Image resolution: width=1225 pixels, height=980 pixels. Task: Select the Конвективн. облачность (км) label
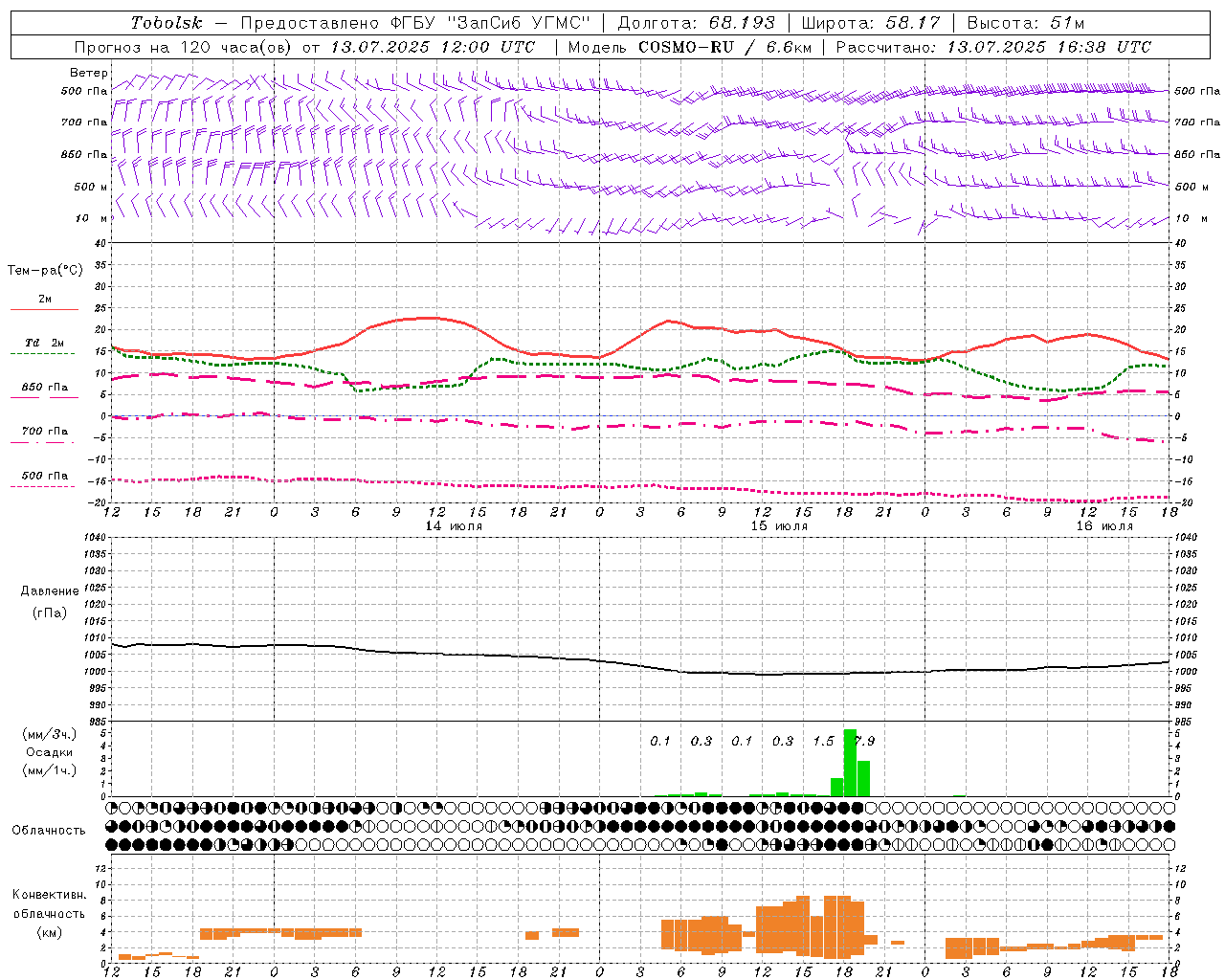49,913
